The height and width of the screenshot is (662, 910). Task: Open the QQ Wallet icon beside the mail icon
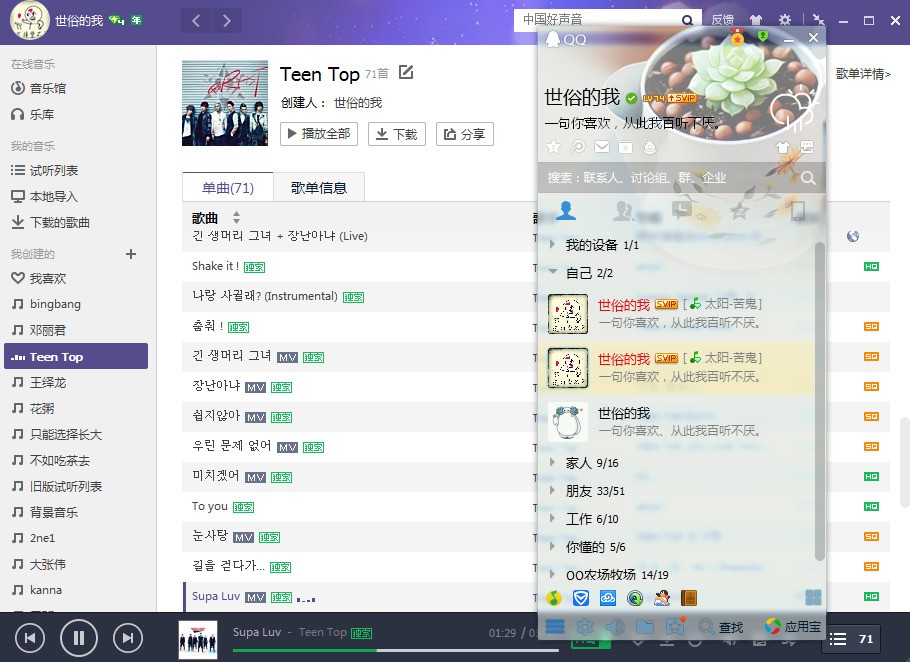pos(626,147)
